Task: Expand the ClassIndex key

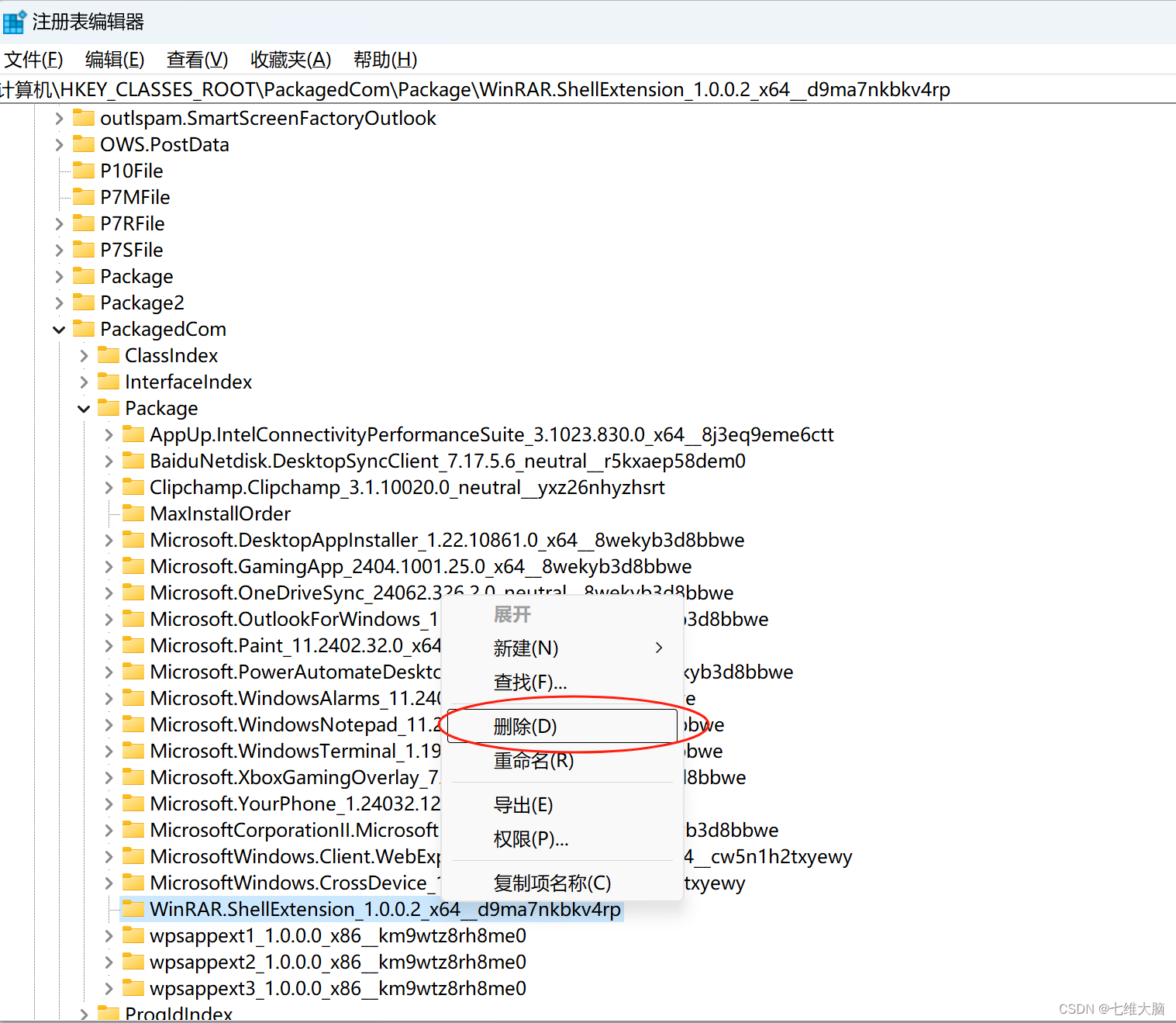Action: click(x=84, y=356)
